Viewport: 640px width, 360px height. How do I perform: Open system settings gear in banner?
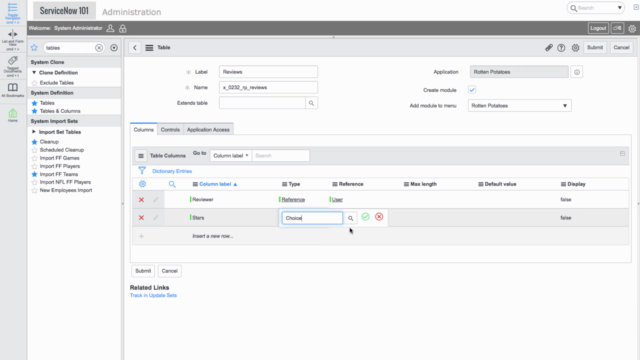click(x=632, y=29)
